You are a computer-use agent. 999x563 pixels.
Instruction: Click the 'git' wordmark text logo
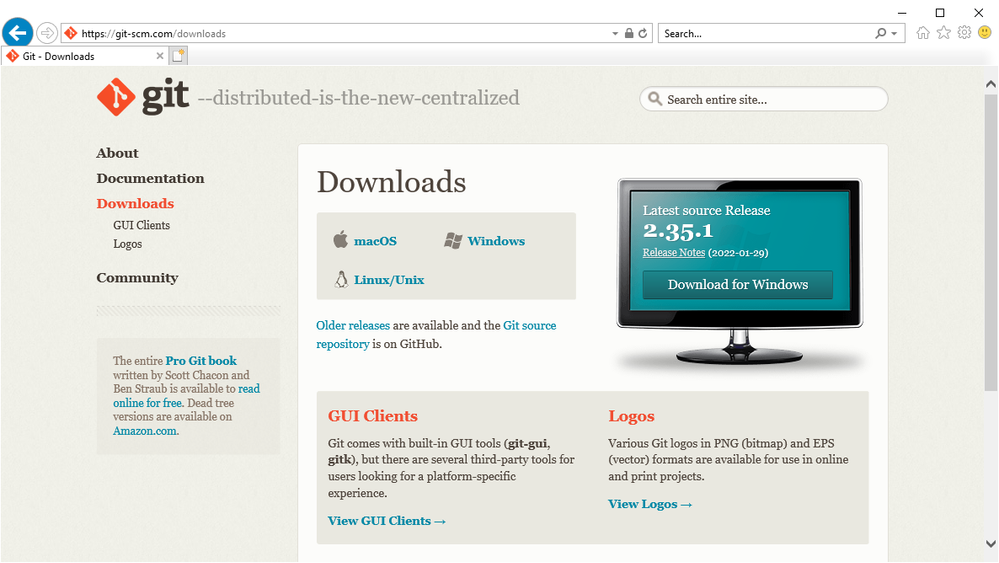pos(165,97)
